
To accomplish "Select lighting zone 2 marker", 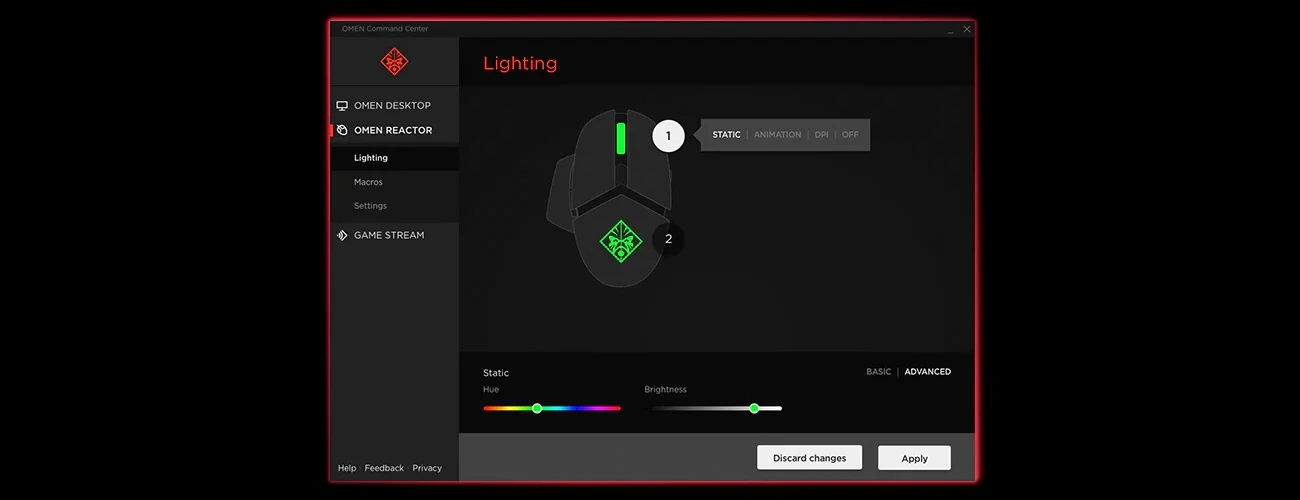I will click(669, 240).
